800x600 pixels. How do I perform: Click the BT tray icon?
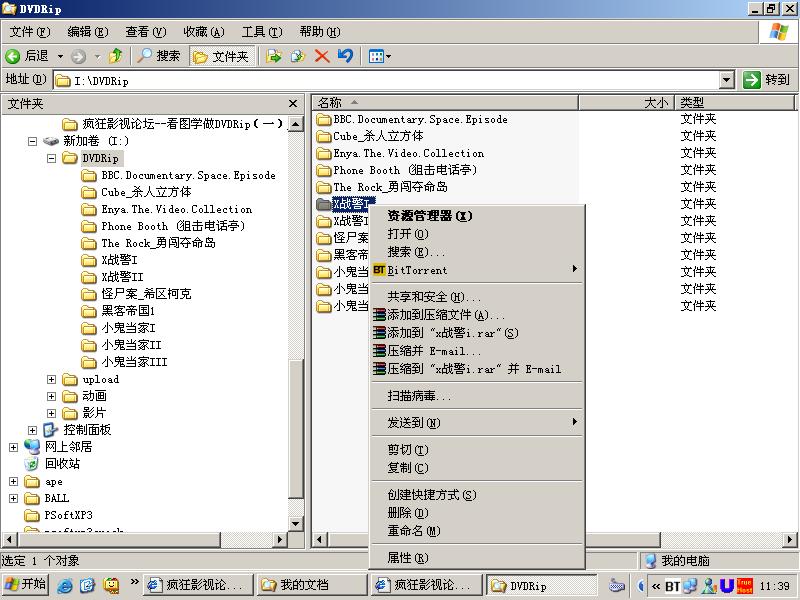click(x=672, y=586)
